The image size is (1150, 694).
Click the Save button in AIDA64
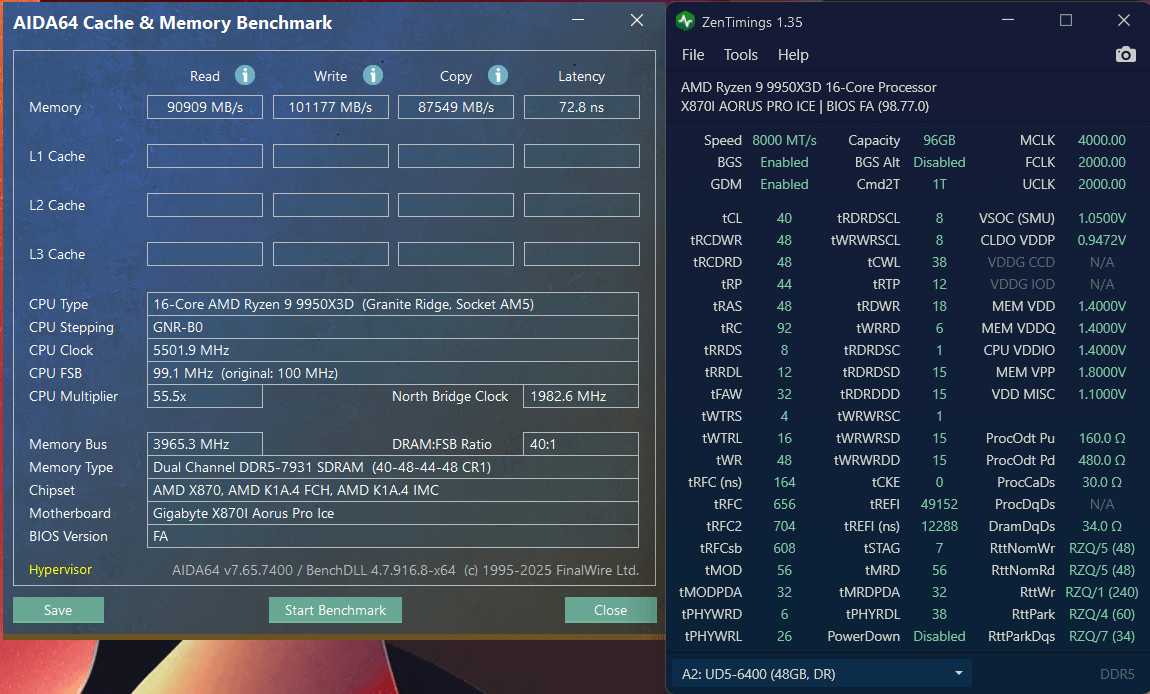coord(58,610)
